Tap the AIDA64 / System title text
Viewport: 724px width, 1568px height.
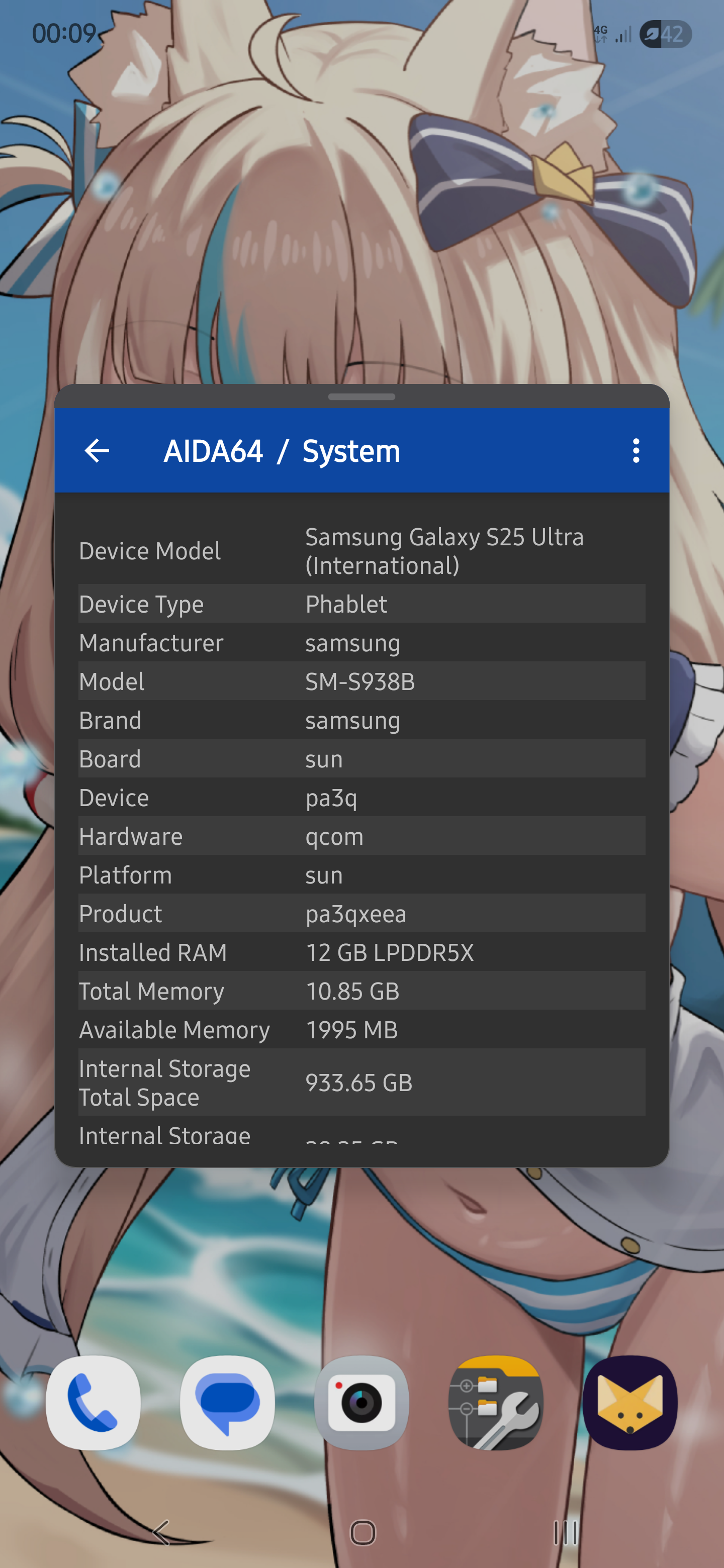[282, 451]
